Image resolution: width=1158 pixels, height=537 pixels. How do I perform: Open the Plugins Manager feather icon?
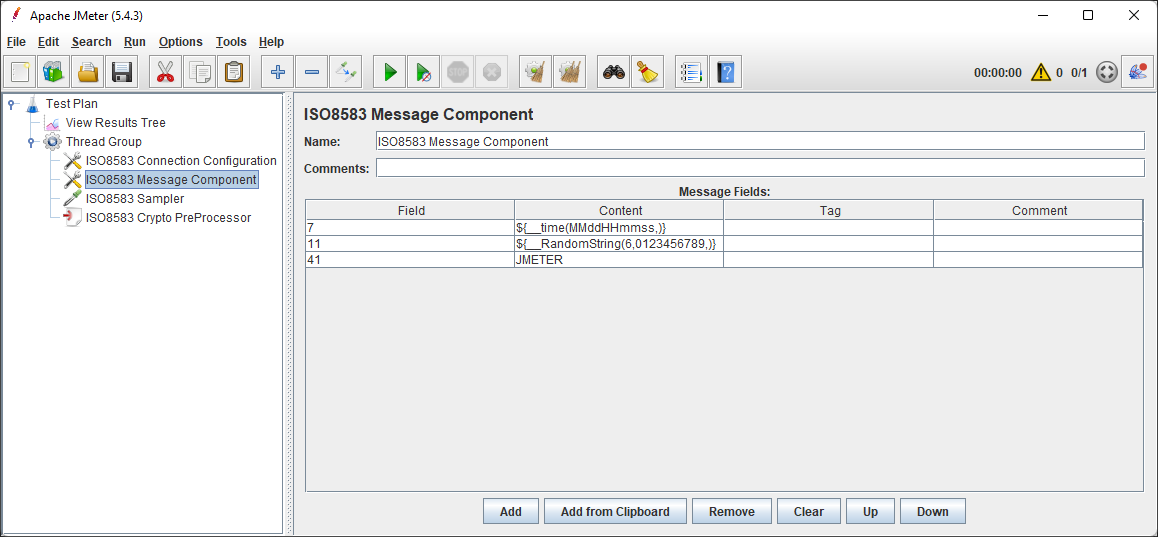coord(1137,72)
